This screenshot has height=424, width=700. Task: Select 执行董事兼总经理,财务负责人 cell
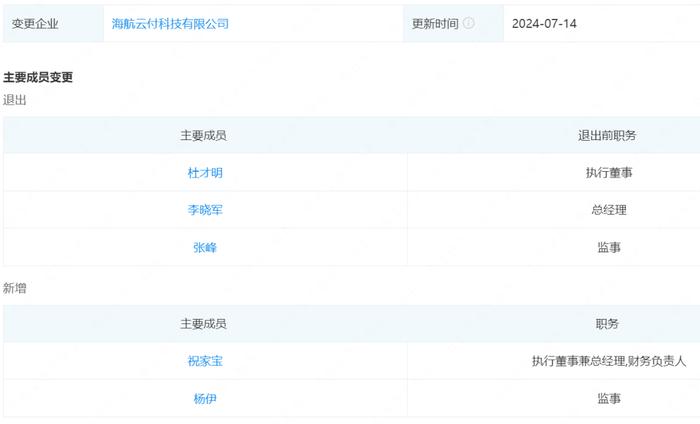point(609,361)
